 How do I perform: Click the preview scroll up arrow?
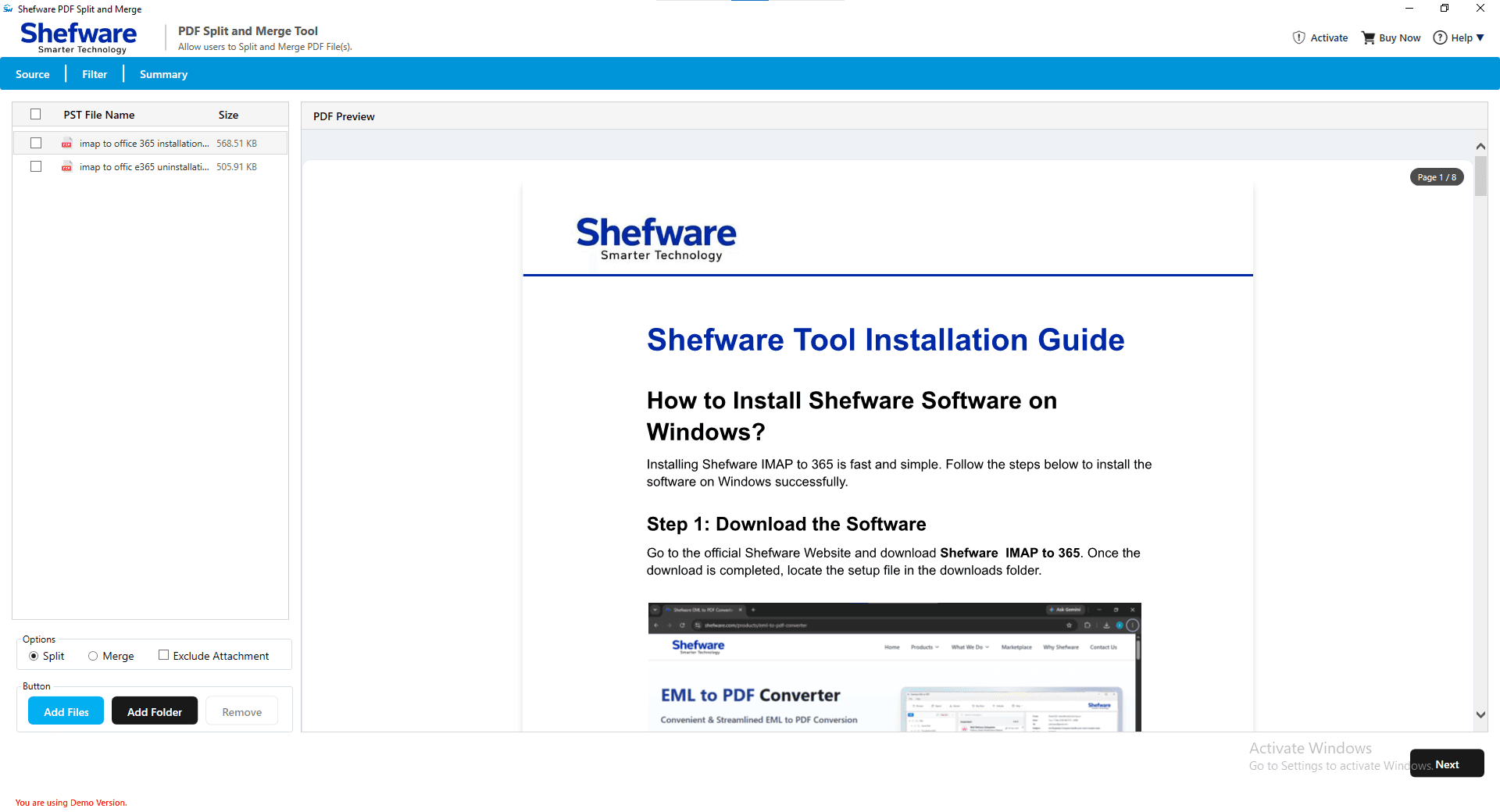tap(1480, 146)
